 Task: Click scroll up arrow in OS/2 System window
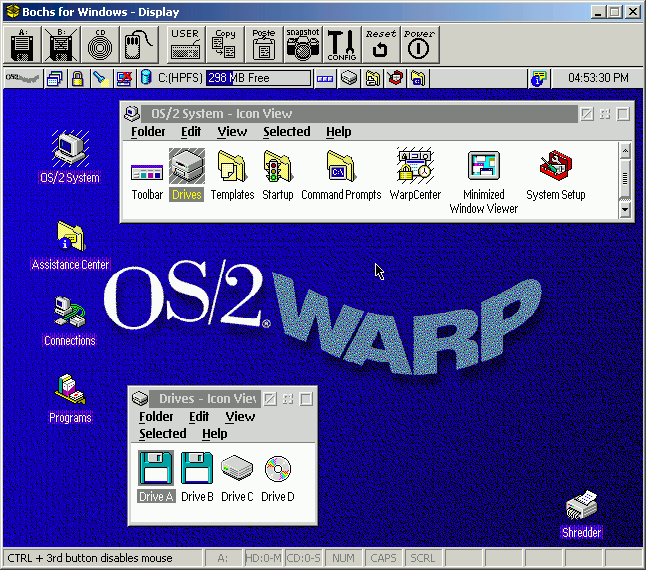pyautogui.click(x=625, y=151)
